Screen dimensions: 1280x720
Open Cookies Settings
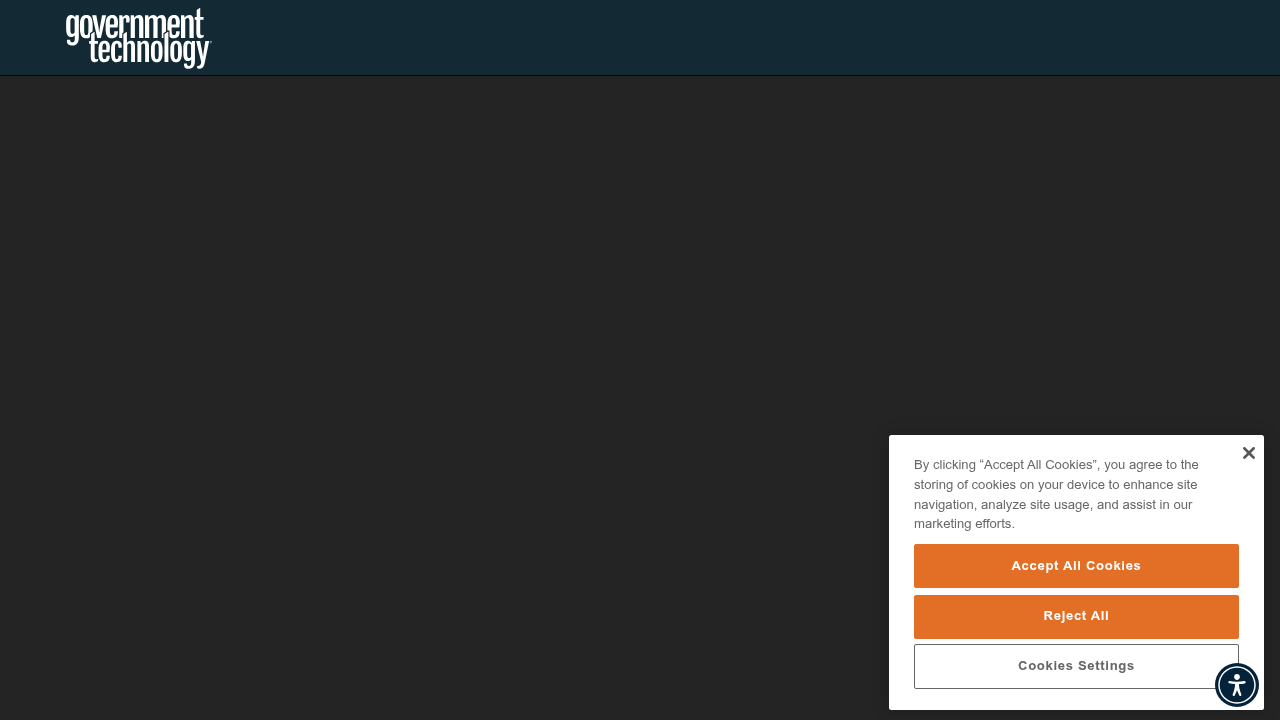[x=1076, y=666]
